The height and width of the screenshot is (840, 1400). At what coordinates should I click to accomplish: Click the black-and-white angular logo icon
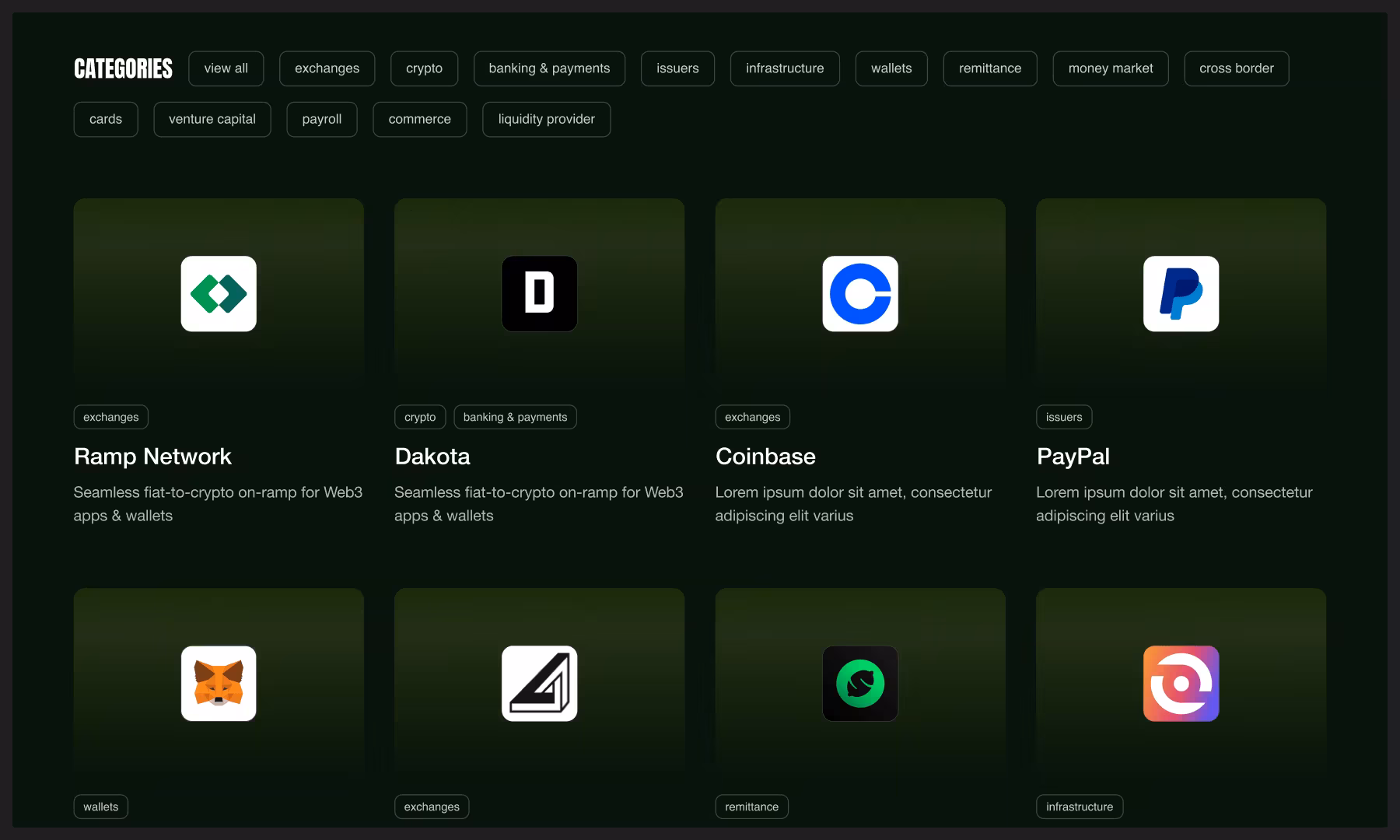[540, 684]
